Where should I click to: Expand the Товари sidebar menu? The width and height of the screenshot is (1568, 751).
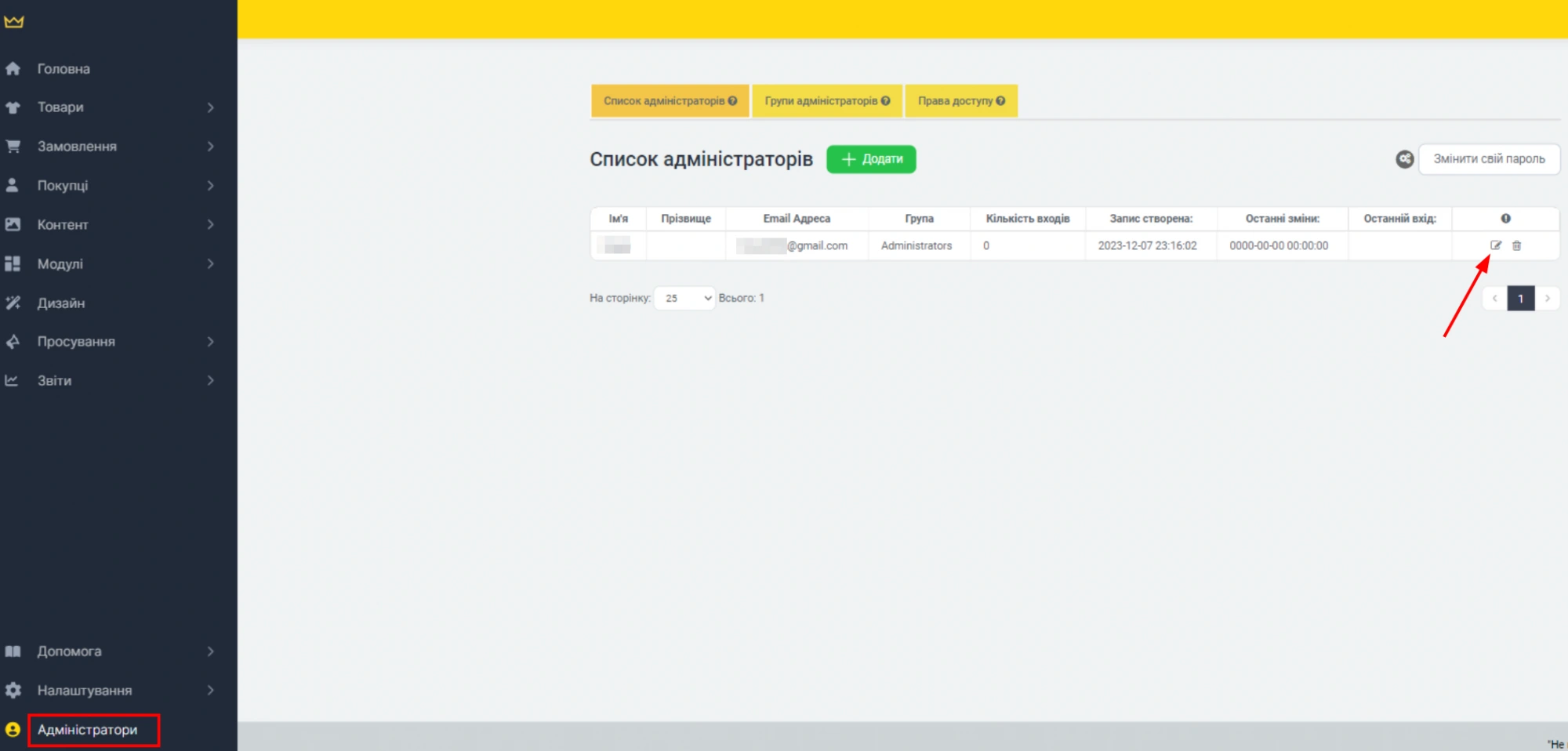tap(61, 107)
